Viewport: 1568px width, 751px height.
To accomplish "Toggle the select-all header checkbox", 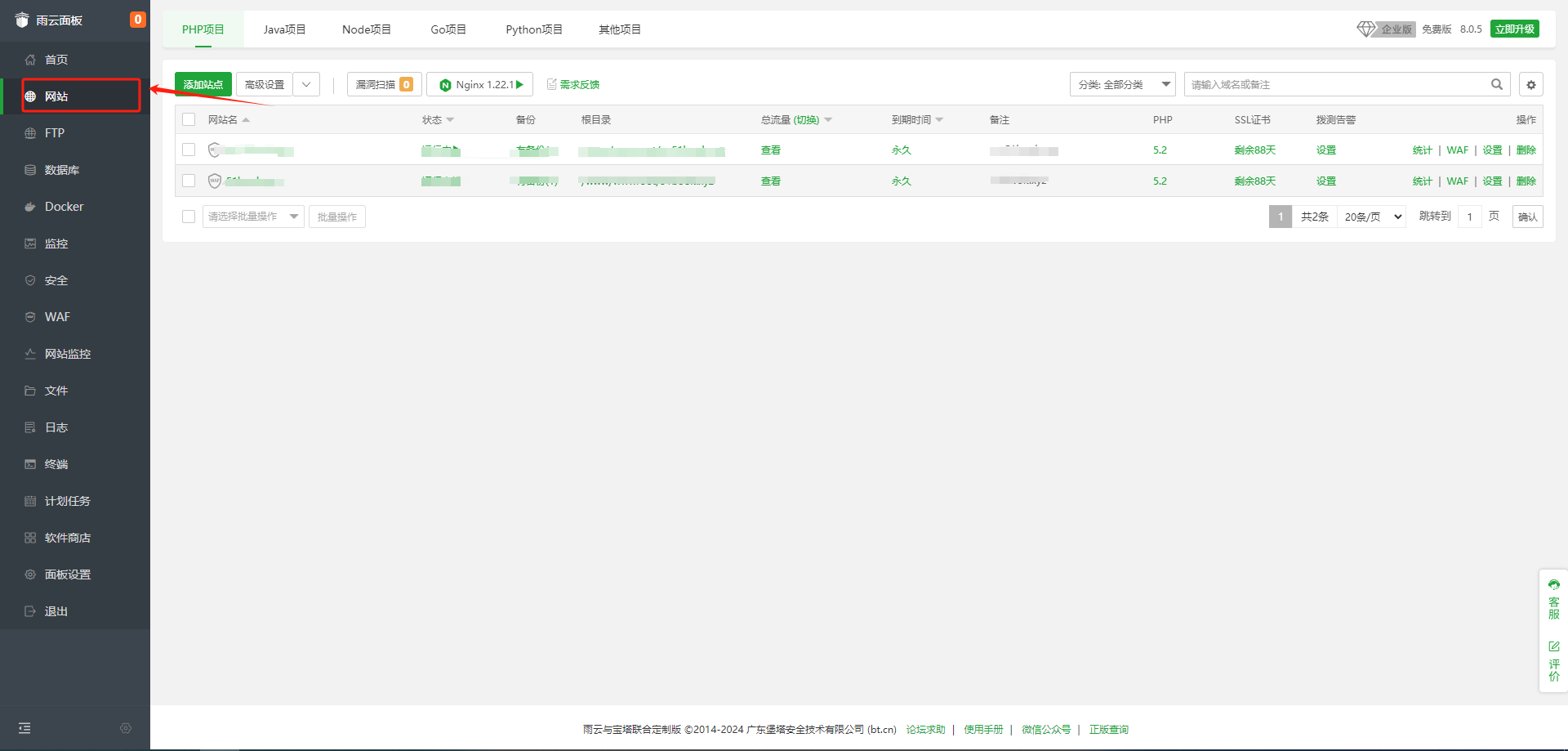I will [x=189, y=119].
